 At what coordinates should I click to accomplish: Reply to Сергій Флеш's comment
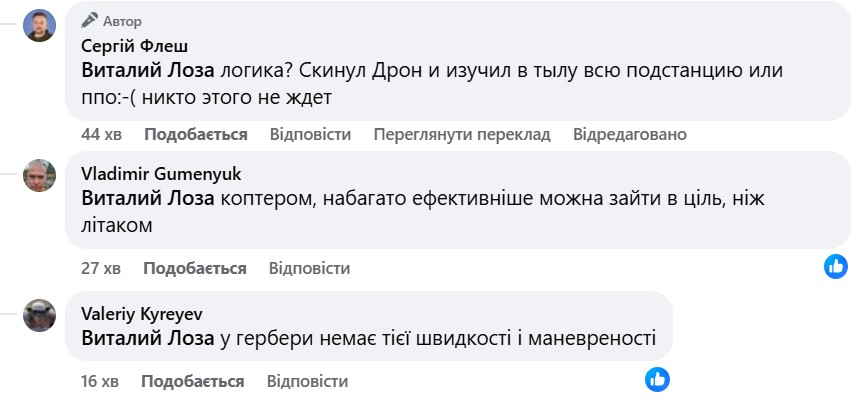[310, 134]
